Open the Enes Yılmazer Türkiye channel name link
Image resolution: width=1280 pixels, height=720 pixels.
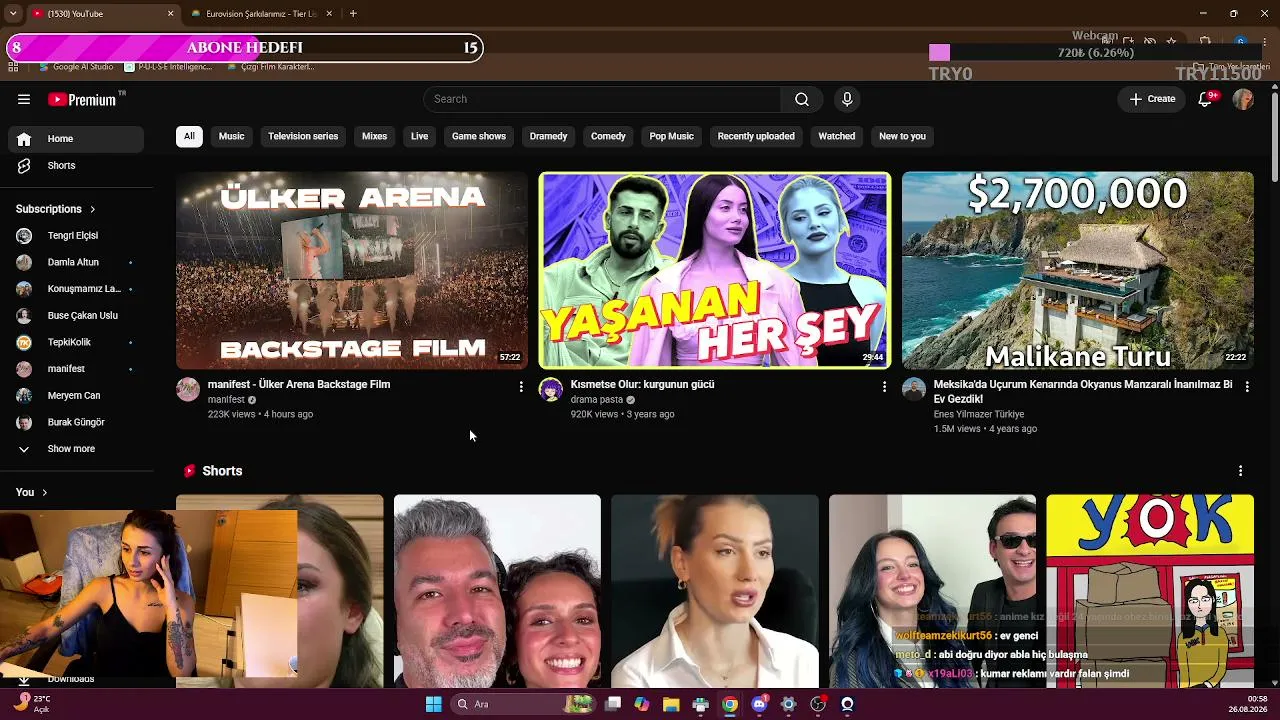pos(979,414)
